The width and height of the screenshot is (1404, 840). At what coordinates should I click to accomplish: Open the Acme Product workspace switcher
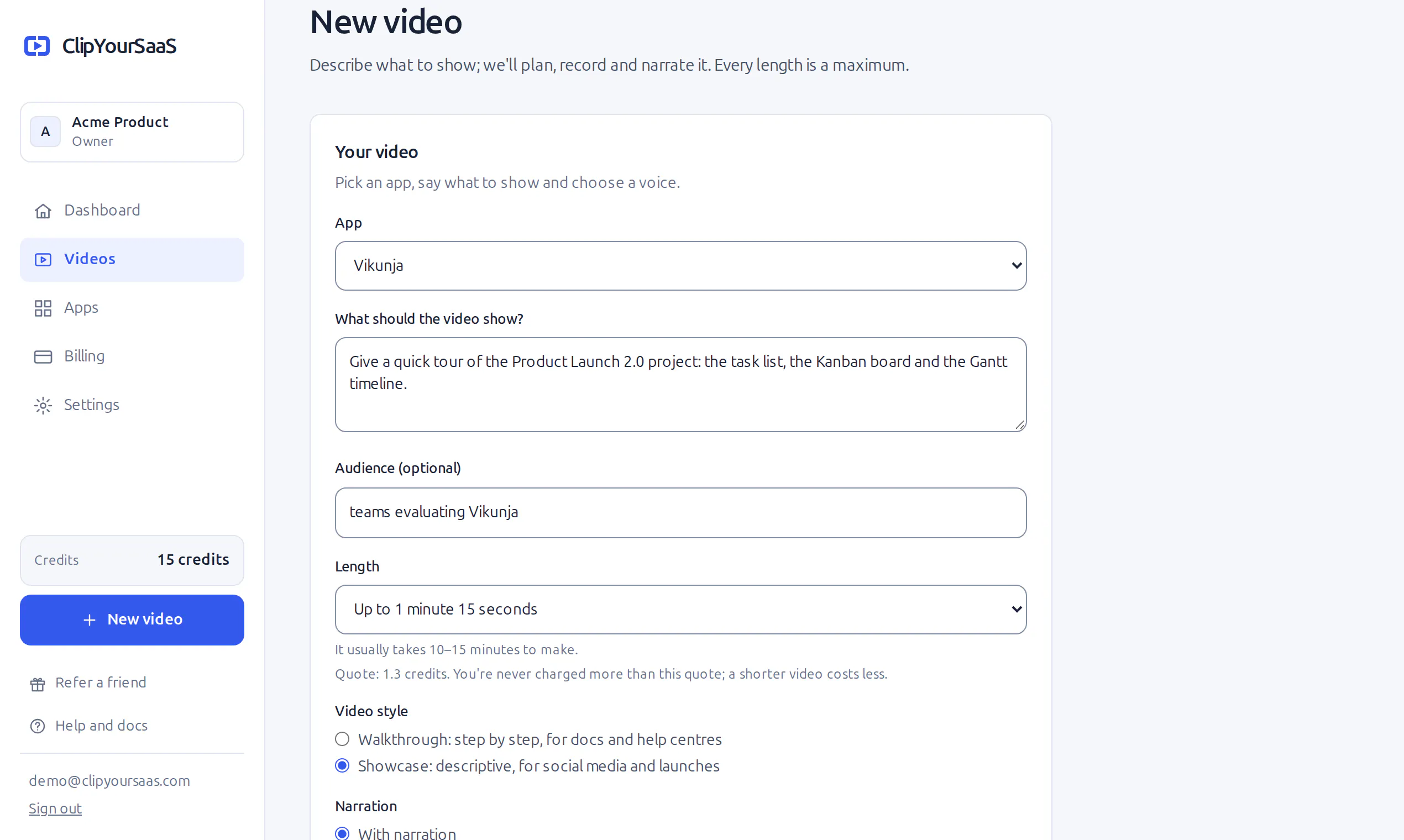coord(132,132)
